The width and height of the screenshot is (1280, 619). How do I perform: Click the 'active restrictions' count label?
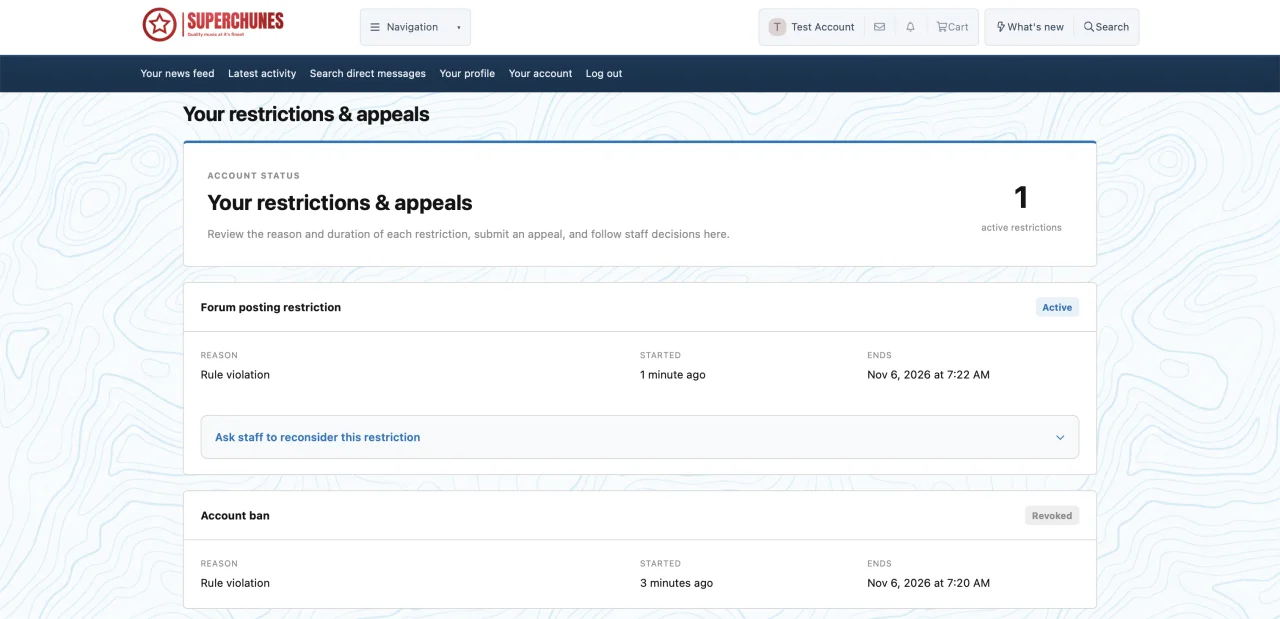coord(1021,228)
